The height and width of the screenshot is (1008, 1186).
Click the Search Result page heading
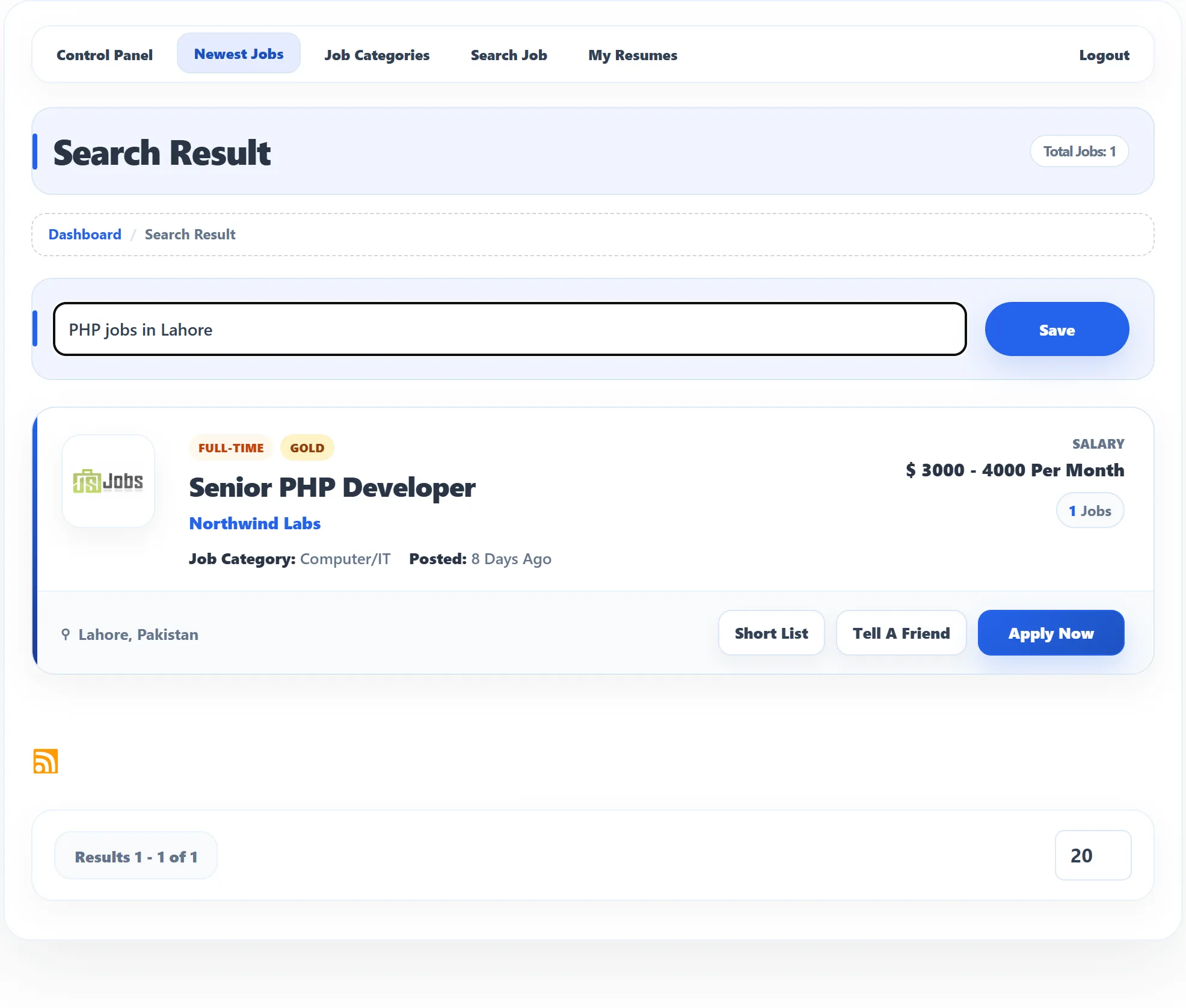coord(162,153)
